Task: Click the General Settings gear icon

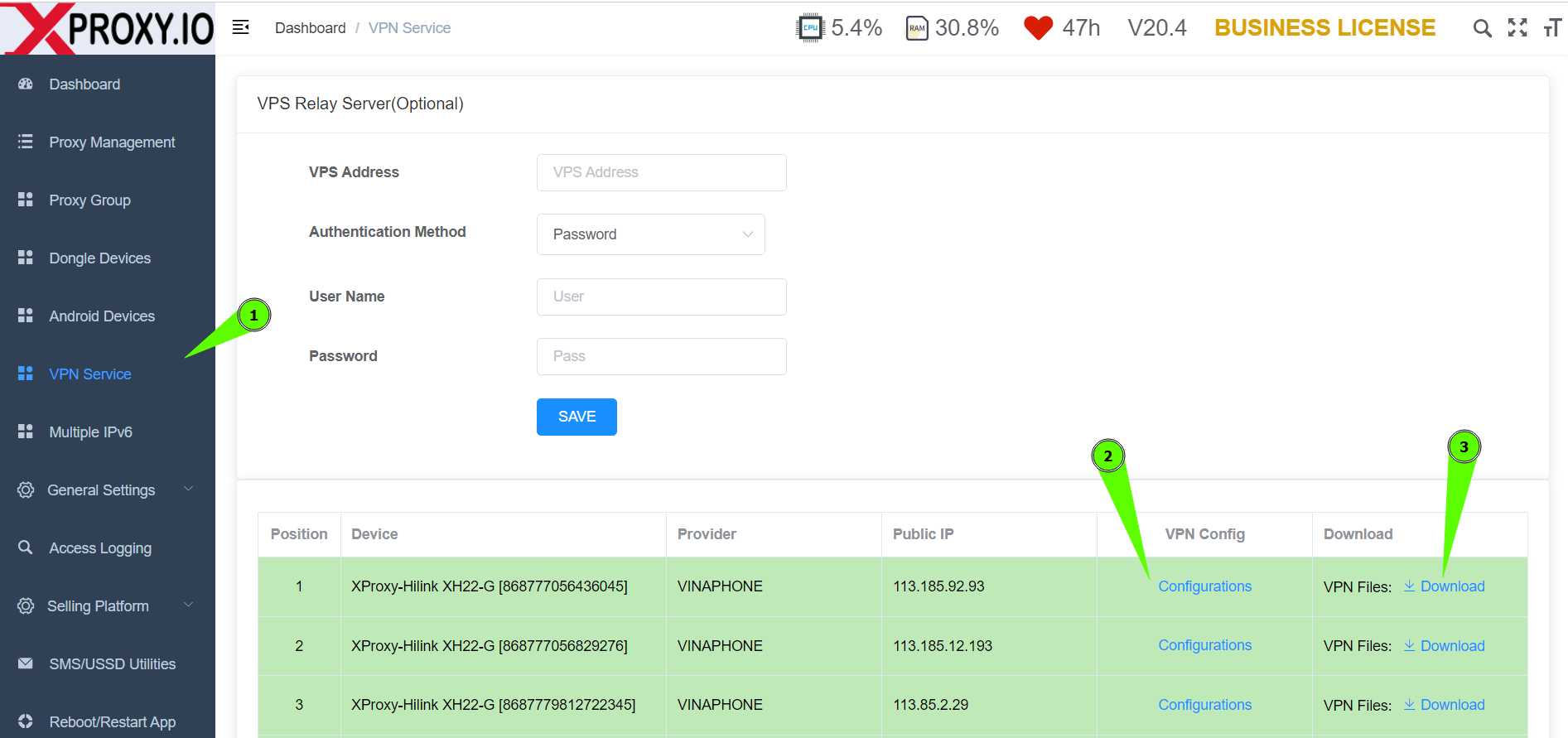Action: pos(26,490)
